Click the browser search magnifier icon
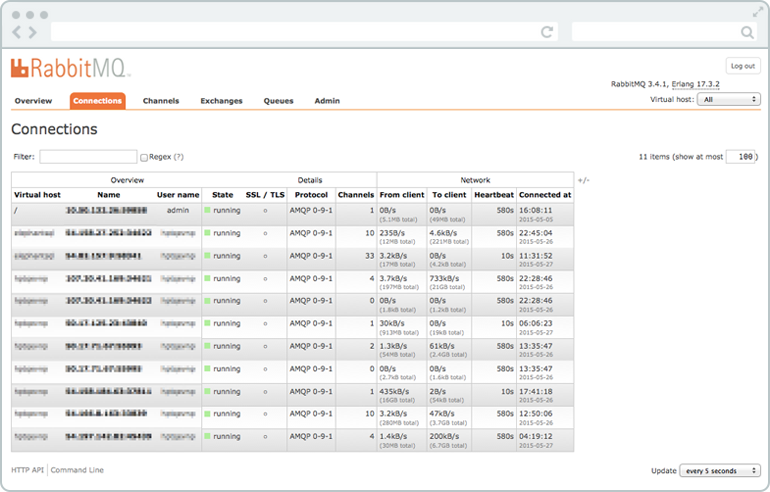 (x=747, y=32)
